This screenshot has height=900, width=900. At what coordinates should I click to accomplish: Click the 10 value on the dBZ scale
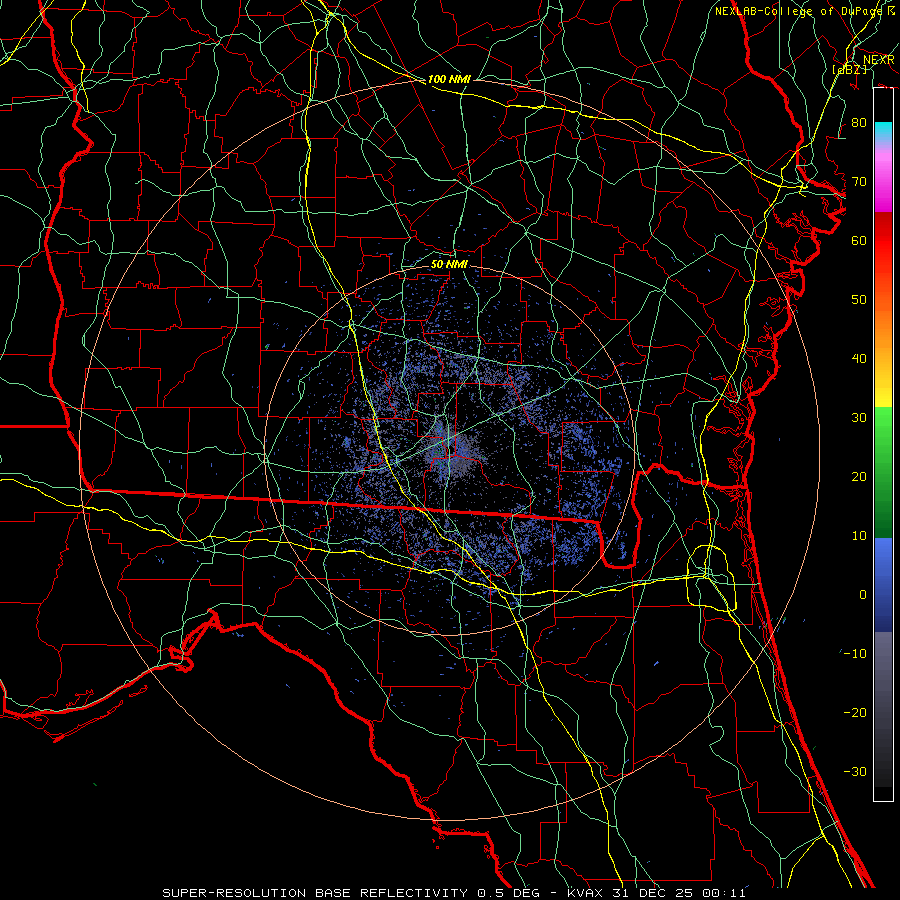[x=859, y=536]
